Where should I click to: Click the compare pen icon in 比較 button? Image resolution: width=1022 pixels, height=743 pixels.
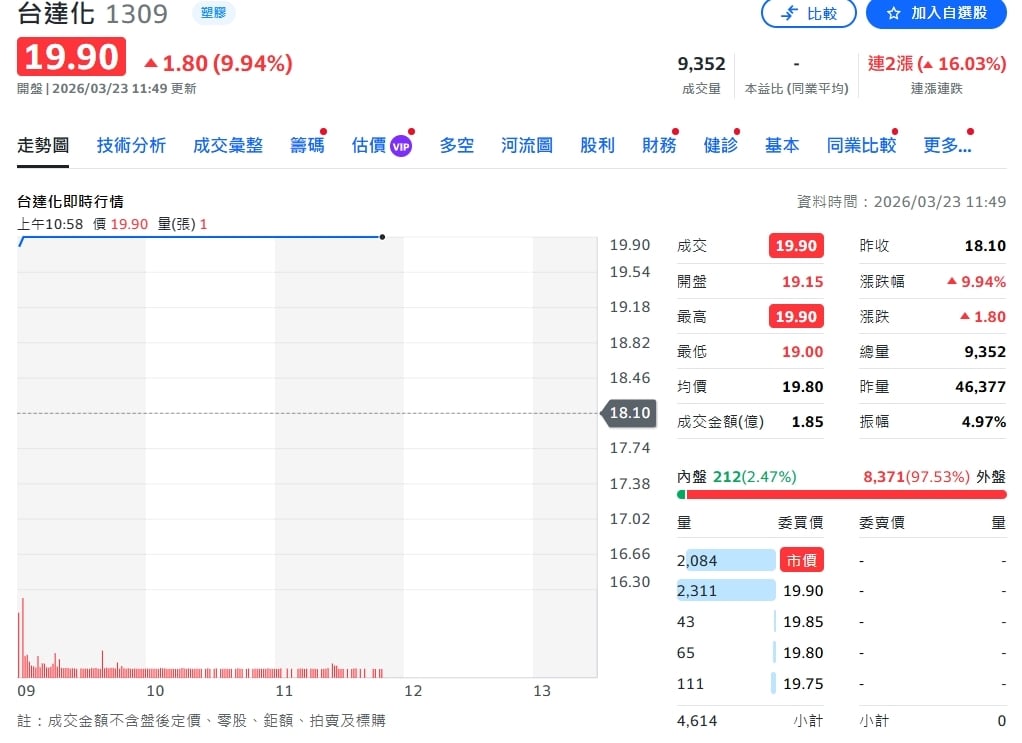click(785, 14)
